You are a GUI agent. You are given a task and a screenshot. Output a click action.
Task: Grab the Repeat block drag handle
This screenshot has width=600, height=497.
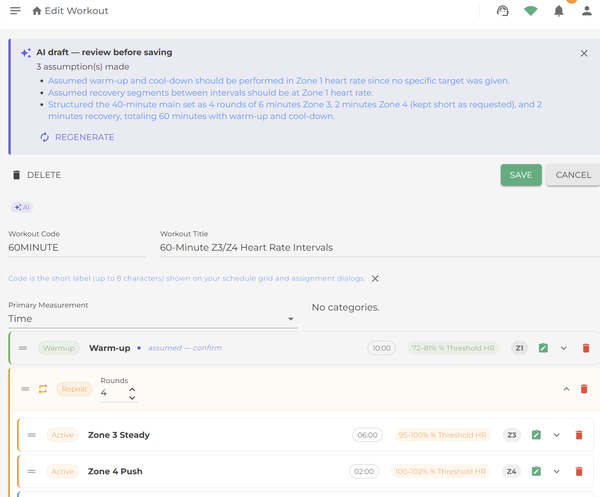tap(25, 389)
